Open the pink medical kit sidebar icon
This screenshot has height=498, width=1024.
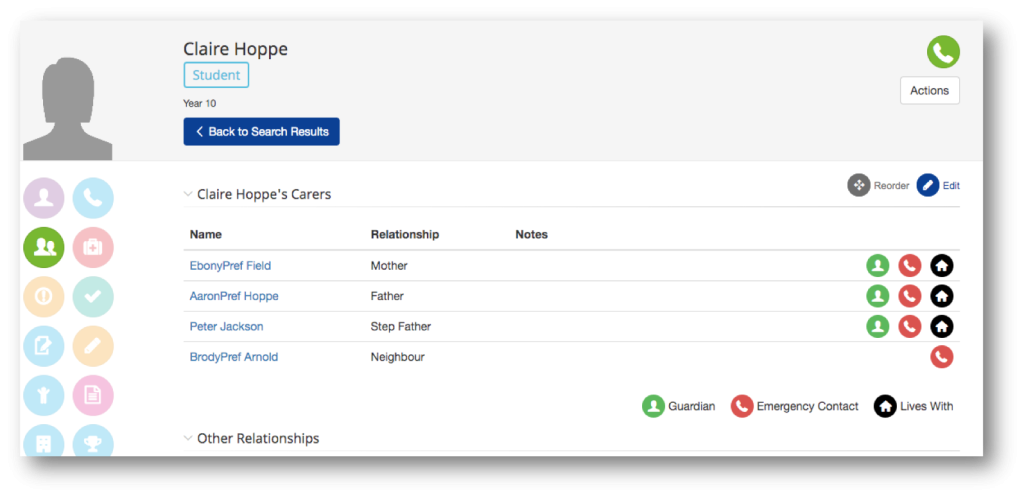coord(93,247)
